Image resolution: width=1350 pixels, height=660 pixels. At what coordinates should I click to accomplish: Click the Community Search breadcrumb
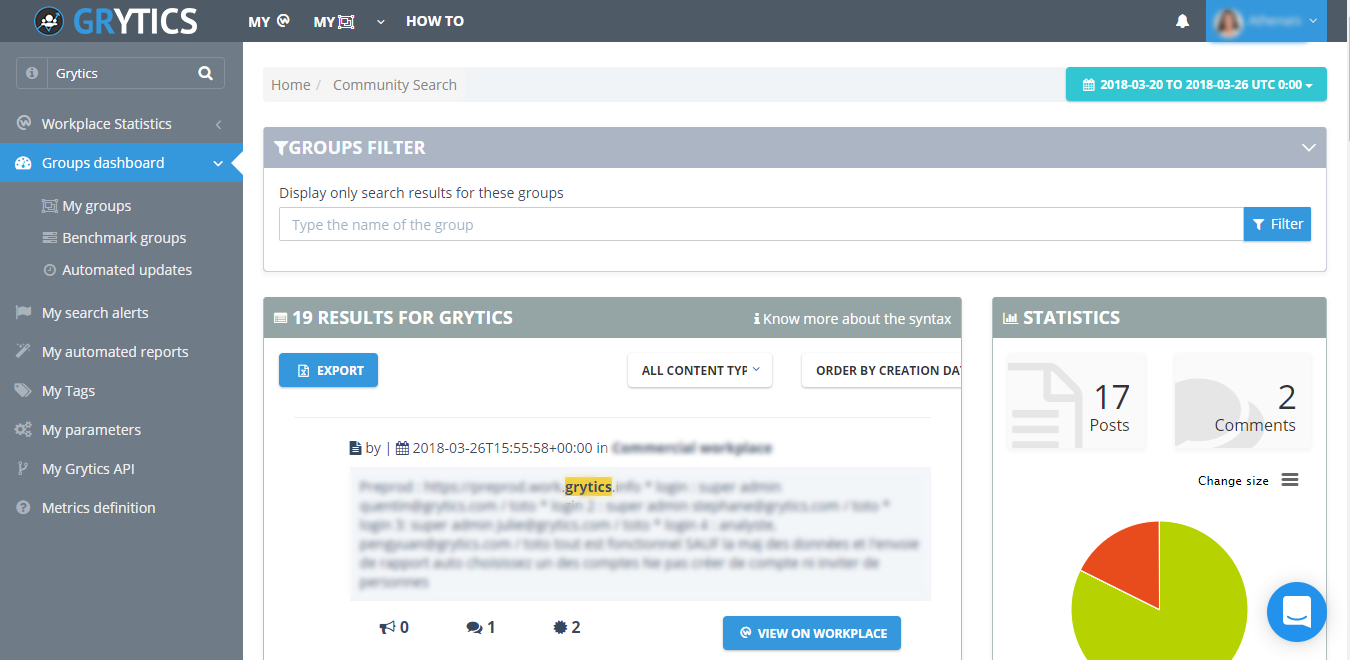(395, 85)
